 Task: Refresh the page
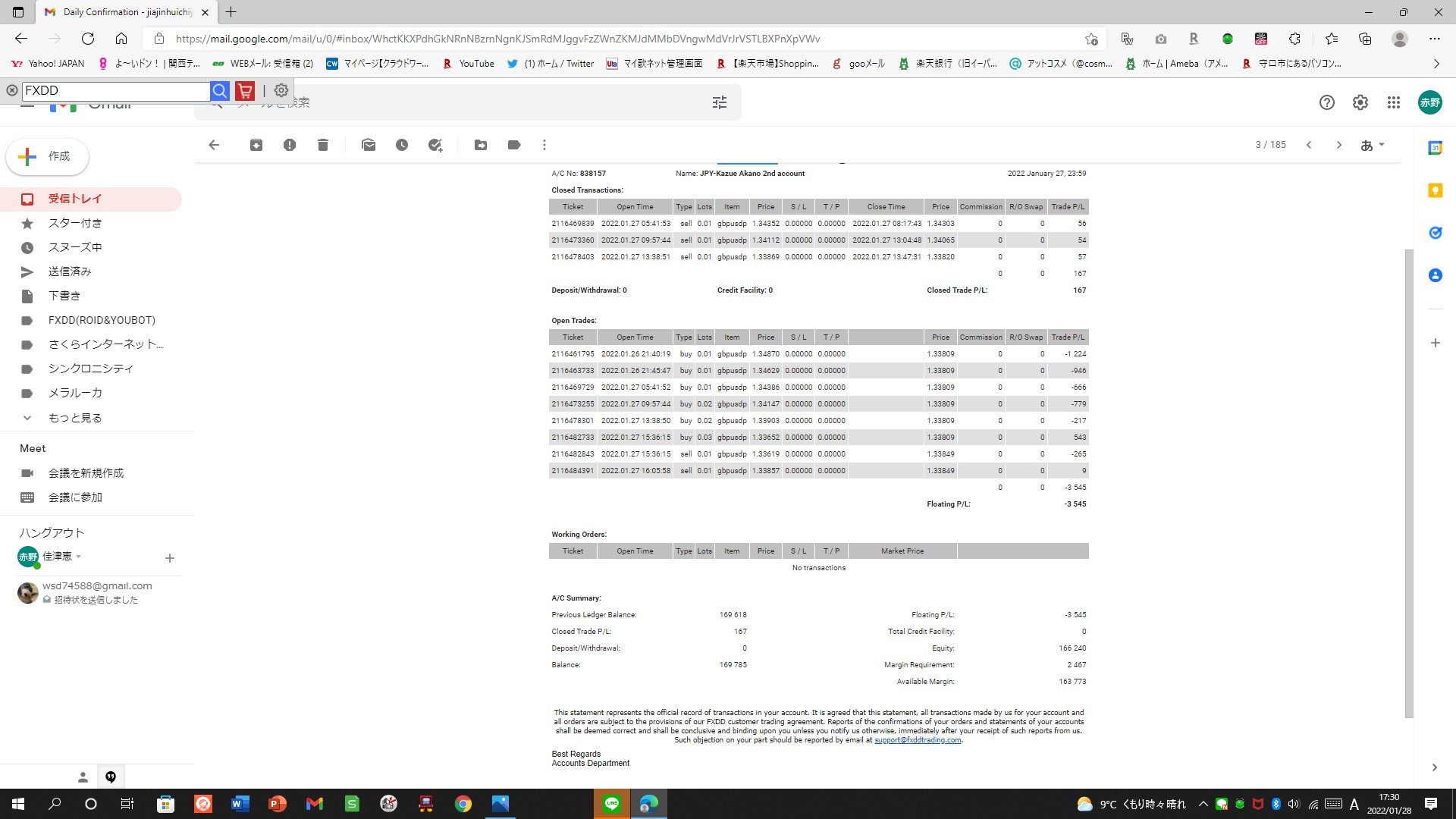point(88,39)
